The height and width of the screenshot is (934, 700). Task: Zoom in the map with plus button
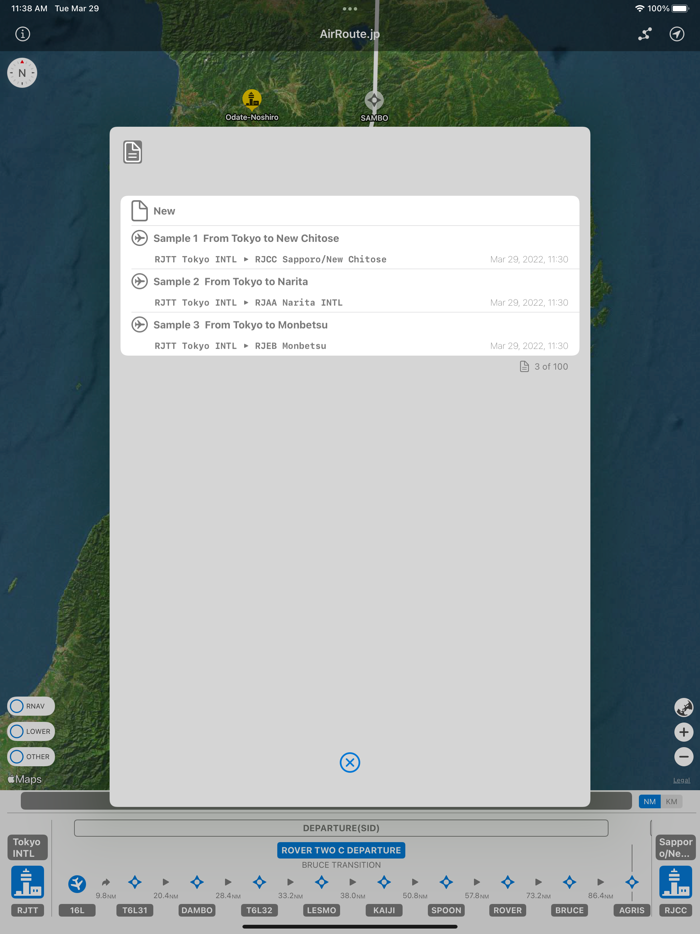point(684,732)
